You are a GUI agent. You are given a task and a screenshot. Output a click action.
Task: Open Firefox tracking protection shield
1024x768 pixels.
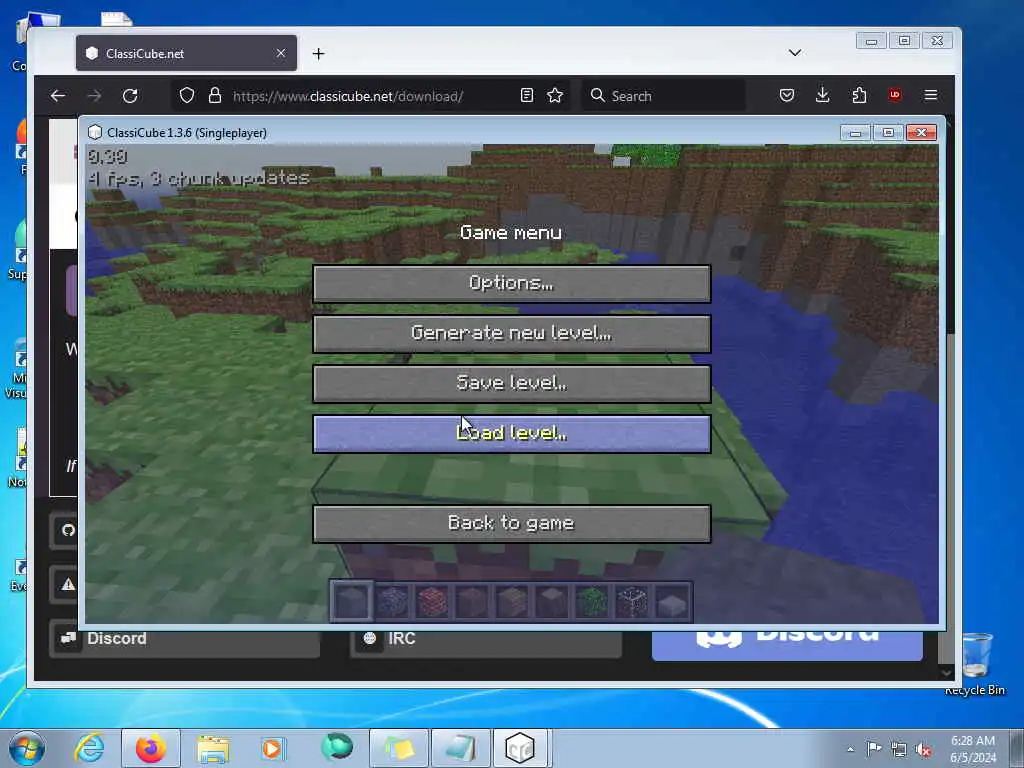(x=187, y=96)
